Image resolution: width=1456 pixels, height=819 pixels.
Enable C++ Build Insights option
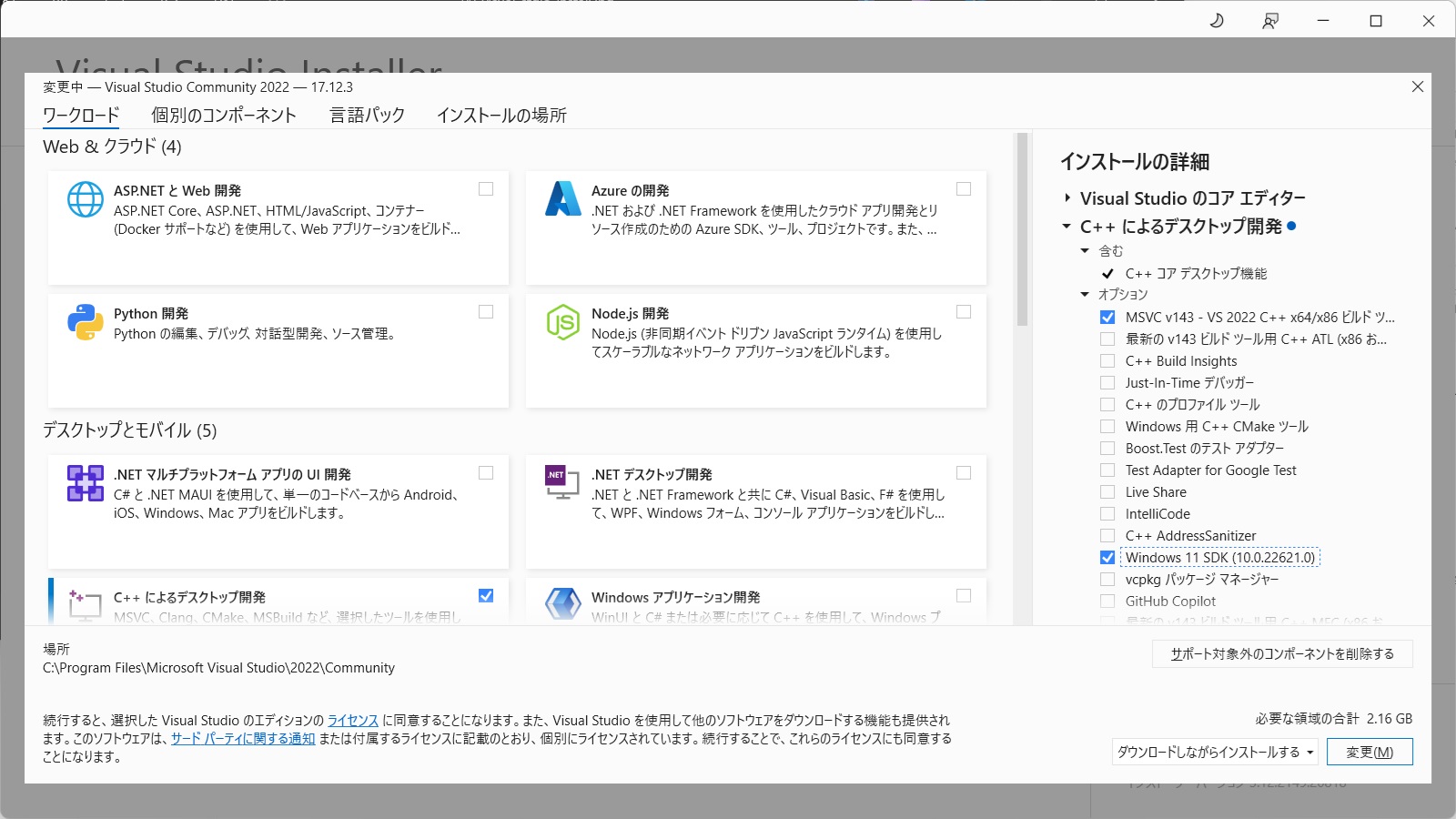pyautogui.click(x=1107, y=361)
